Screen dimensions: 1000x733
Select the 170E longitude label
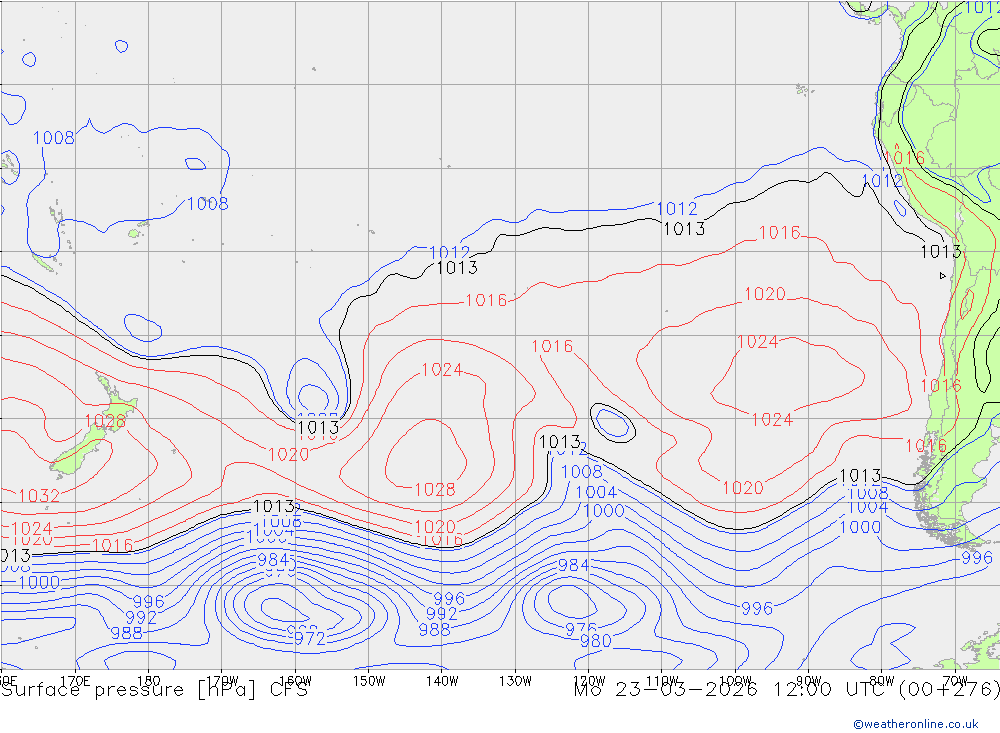[75, 681]
